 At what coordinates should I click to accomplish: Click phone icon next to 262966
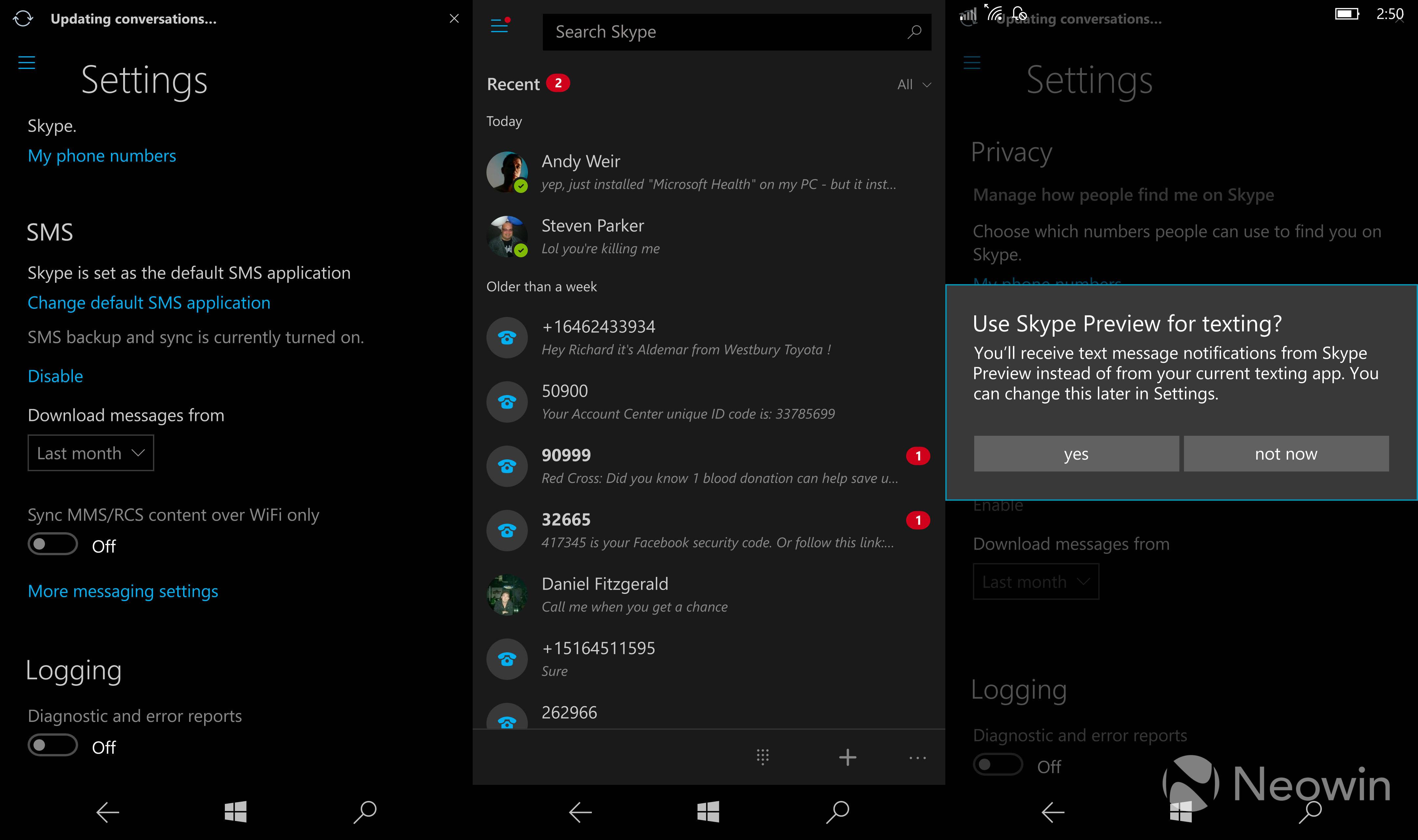(x=507, y=717)
